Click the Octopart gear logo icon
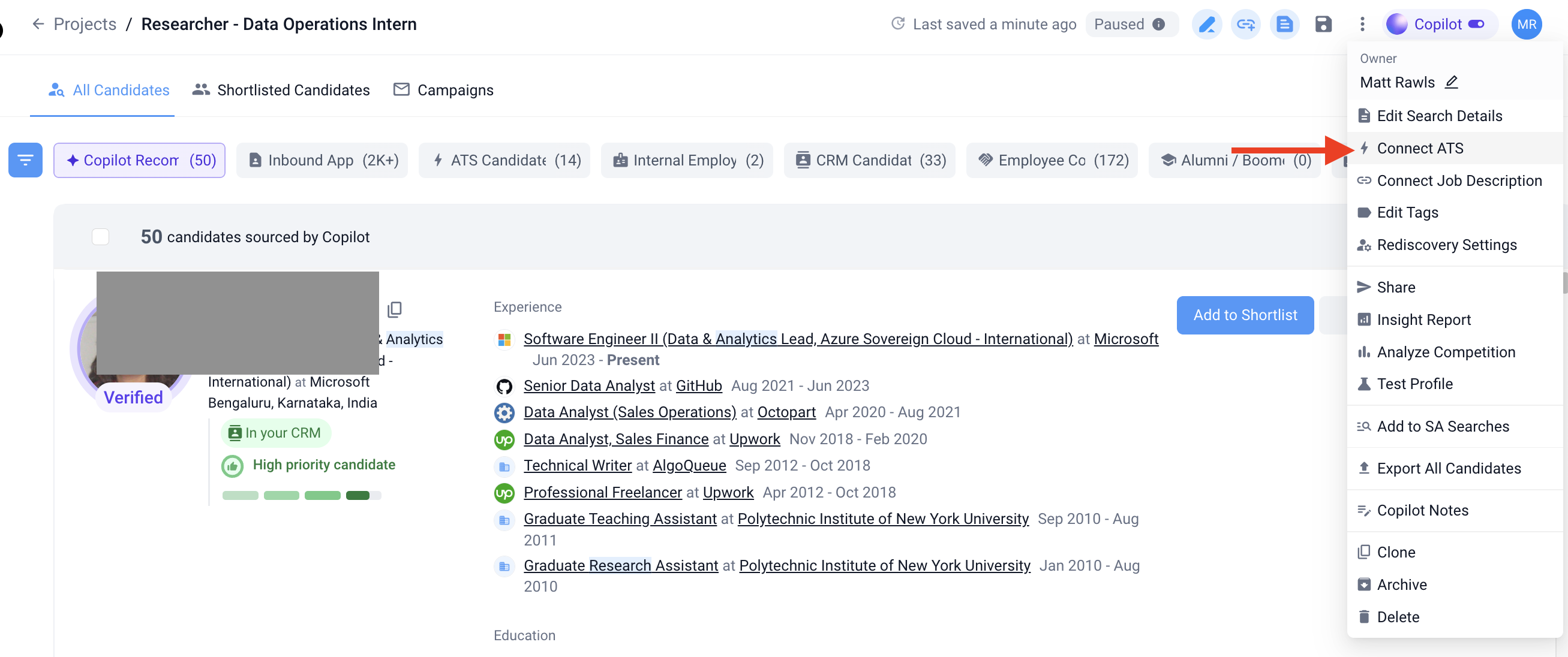The height and width of the screenshot is (657, 1568). point(504,413)
